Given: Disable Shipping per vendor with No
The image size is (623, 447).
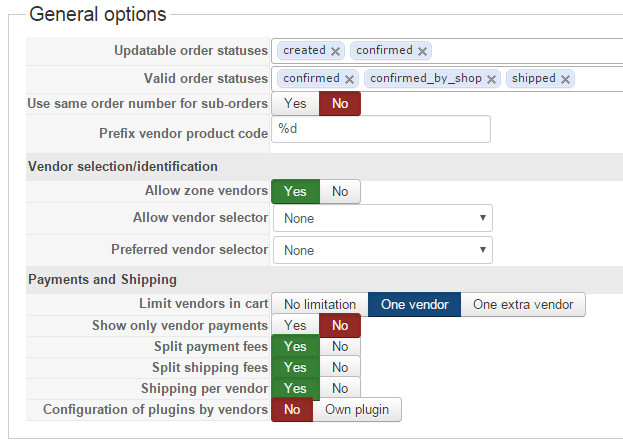Looking at the screenshot, I should tap(340, 388).
